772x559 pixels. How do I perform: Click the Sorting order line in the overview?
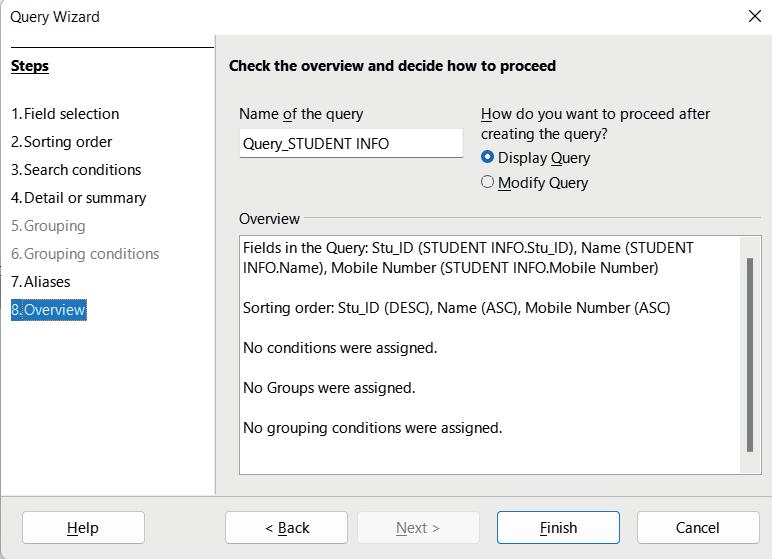(x=456, y=308)
